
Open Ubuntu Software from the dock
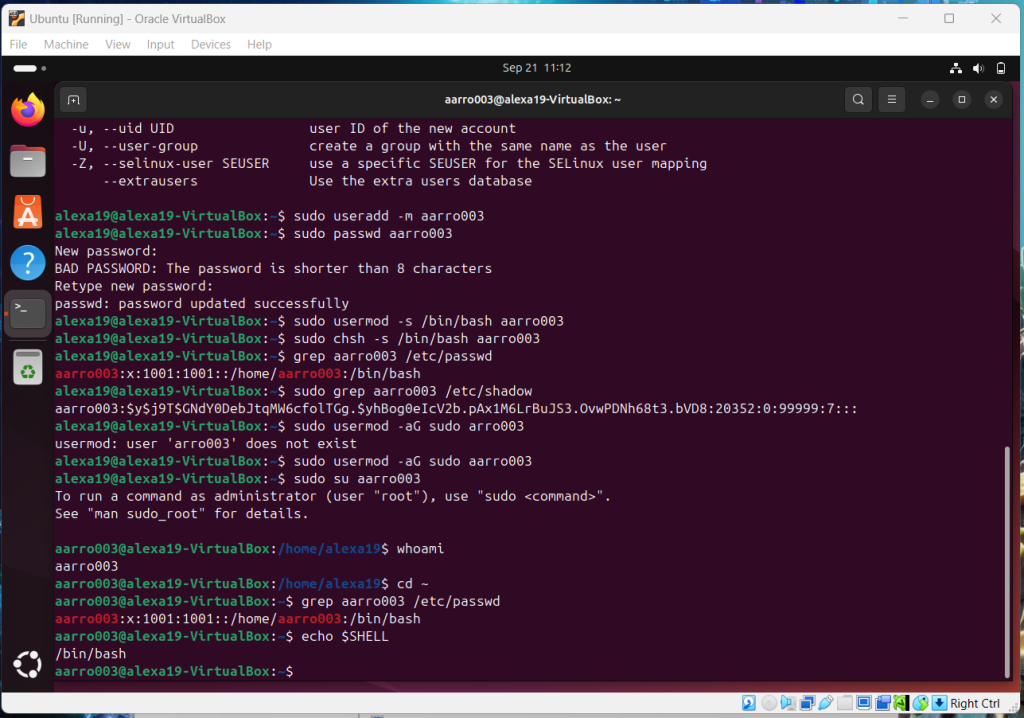click(x=28, y=212)
